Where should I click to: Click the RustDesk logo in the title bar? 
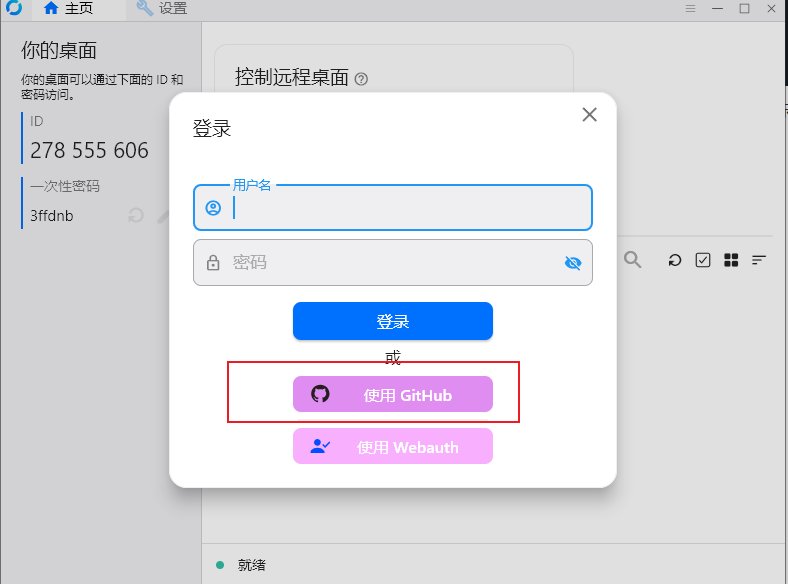pos(14,8)
